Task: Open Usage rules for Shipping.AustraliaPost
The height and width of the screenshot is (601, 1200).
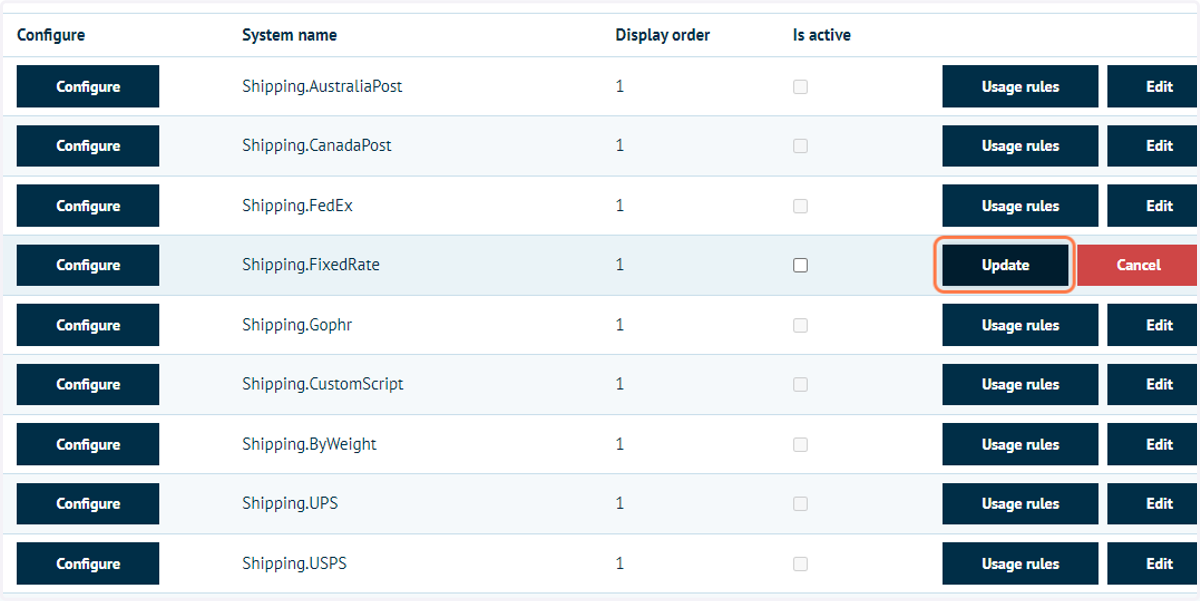Action: click(1020, 86)
